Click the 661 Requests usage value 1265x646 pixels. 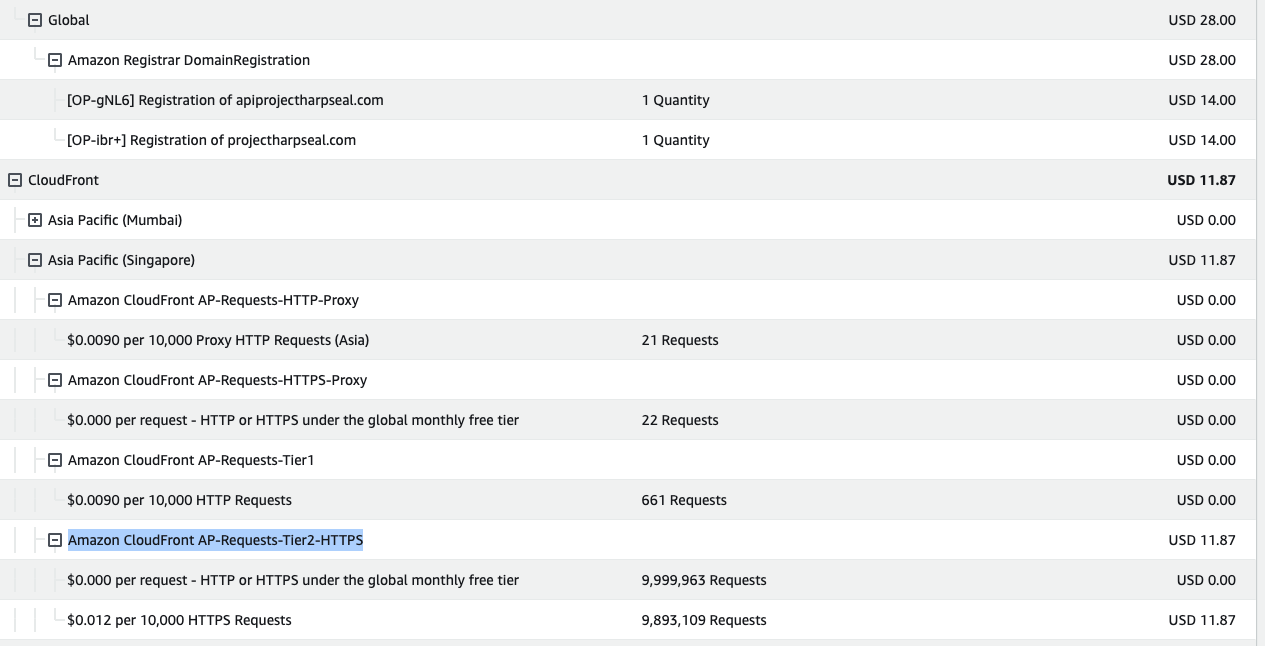click(x=684, y=500)
